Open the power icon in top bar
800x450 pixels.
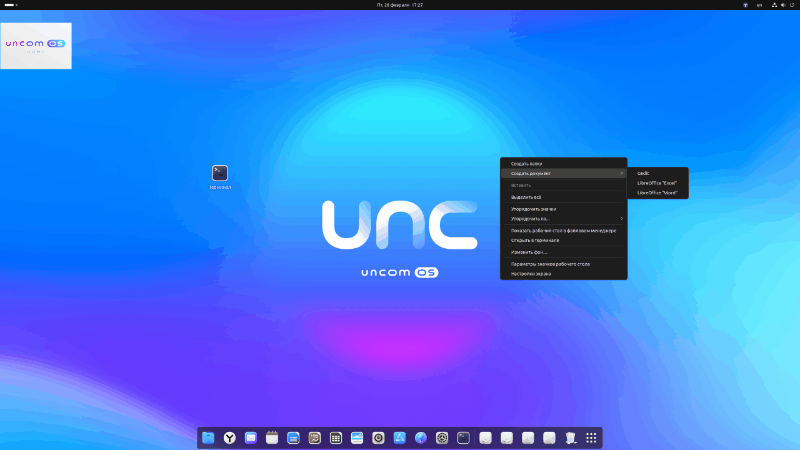792,5
